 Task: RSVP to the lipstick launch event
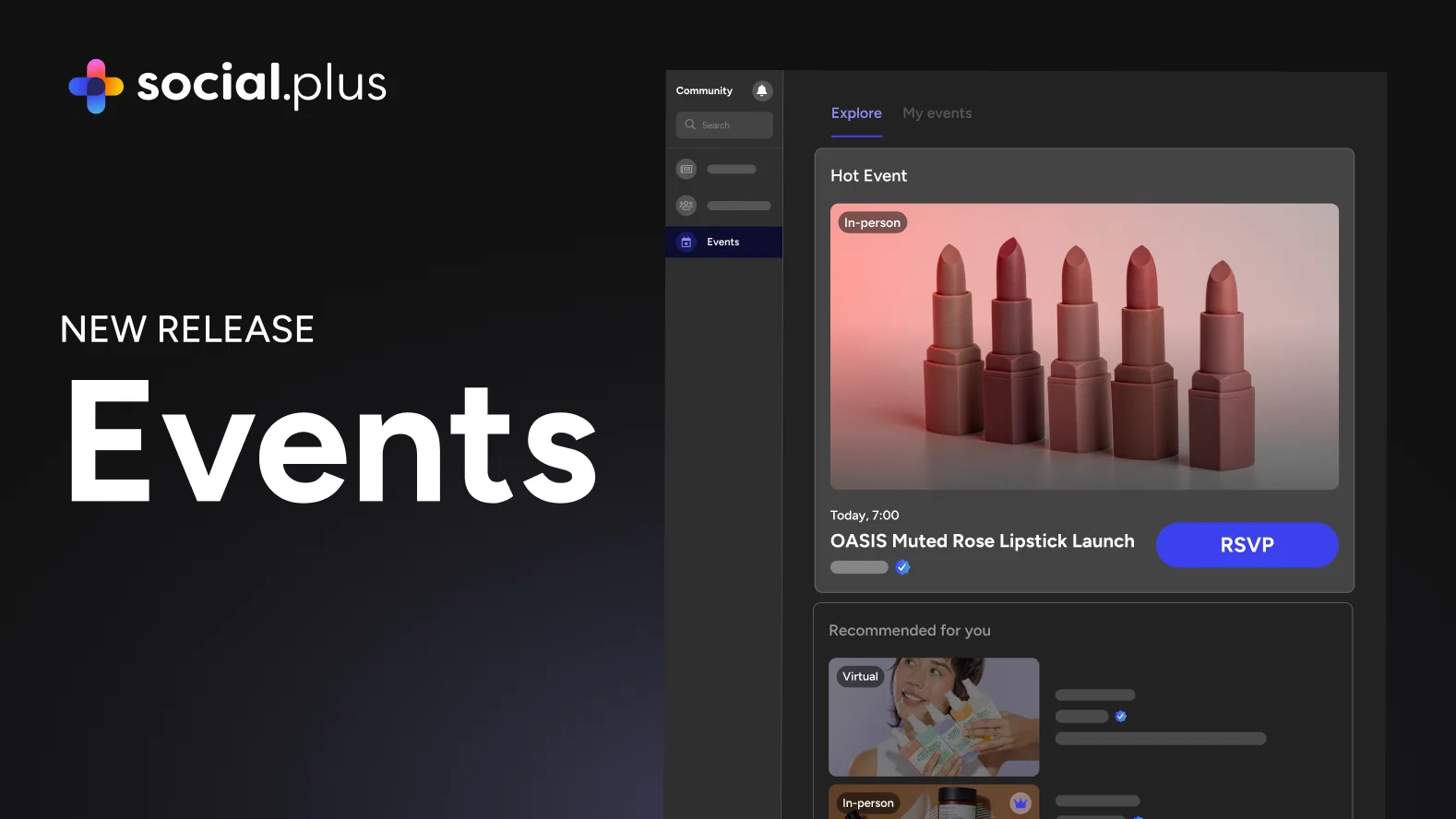[1247, 545]
